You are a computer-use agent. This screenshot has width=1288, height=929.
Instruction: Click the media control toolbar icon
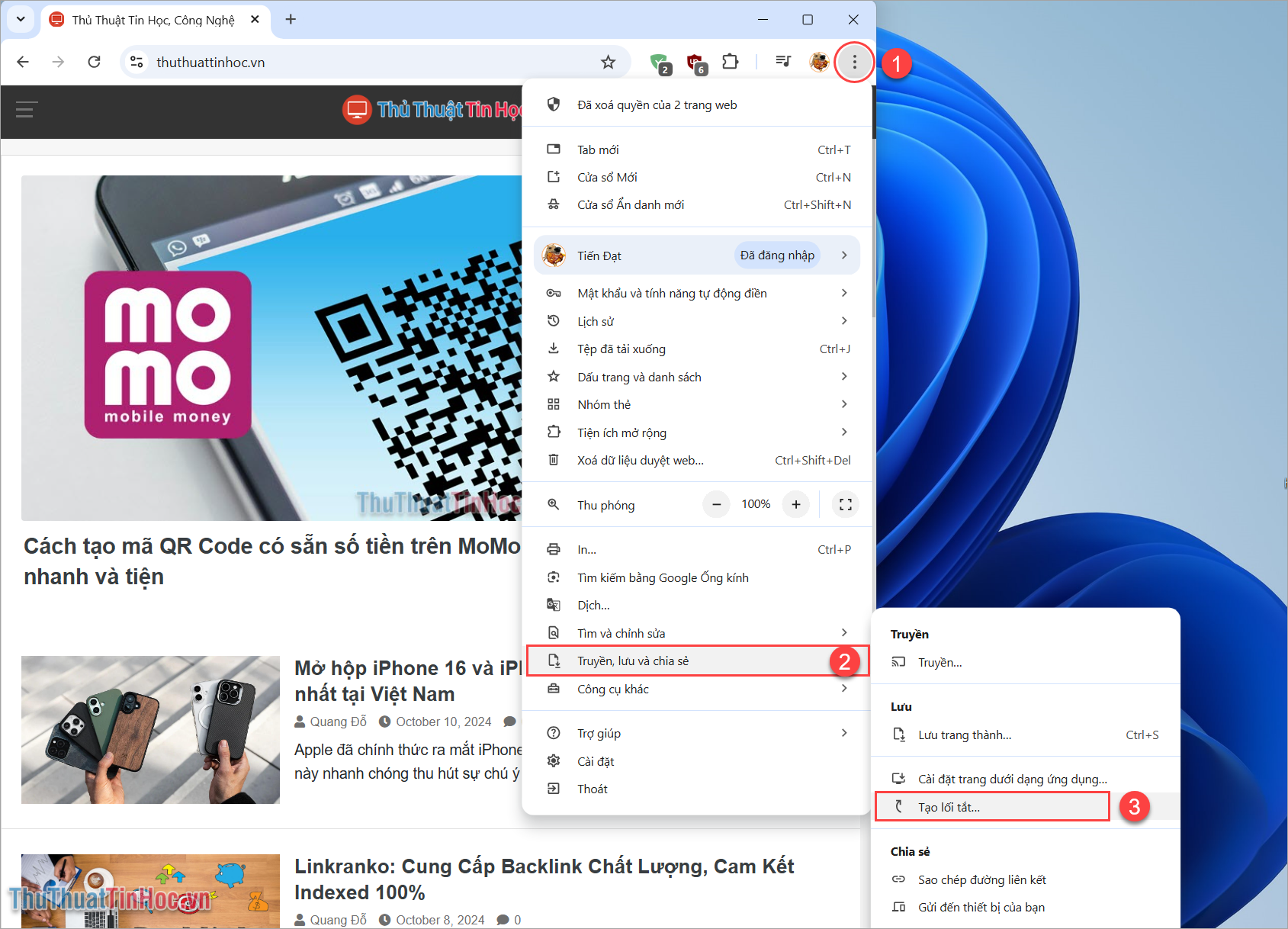click(x=782, y=62)
